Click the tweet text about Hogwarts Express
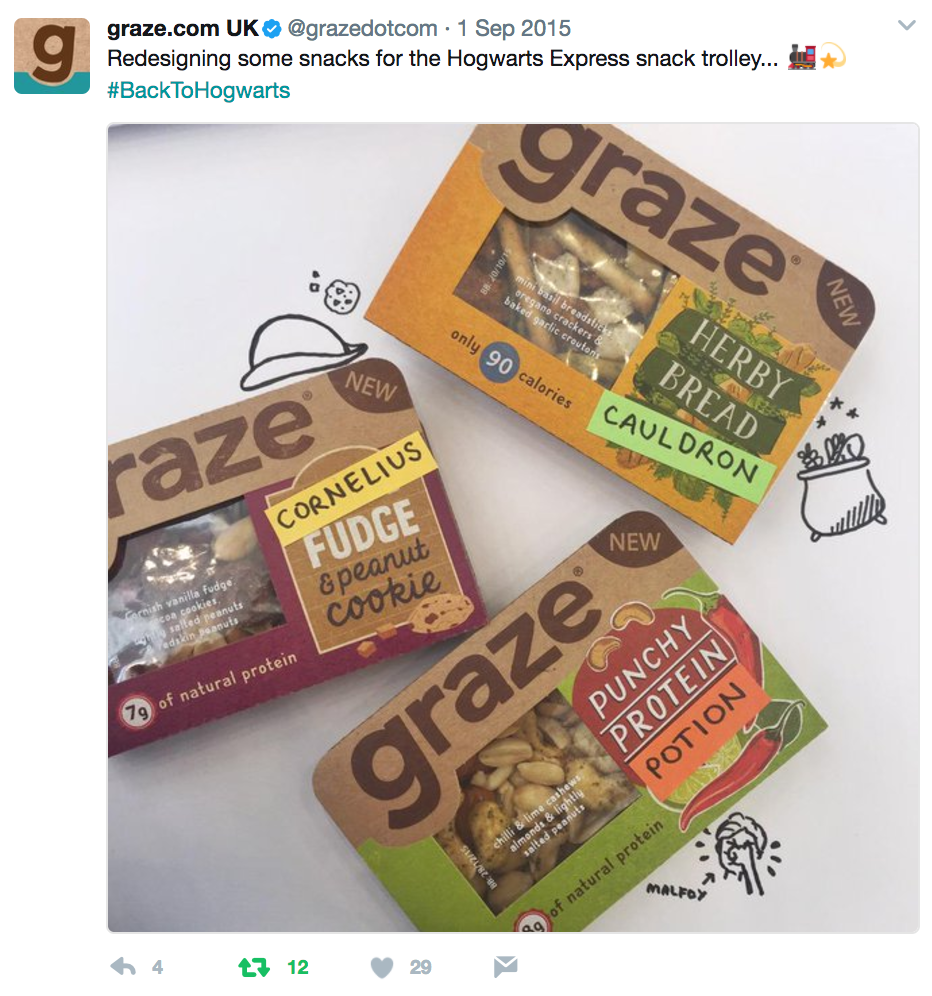The height and width of the screenshot is (996, 932). 442,59
